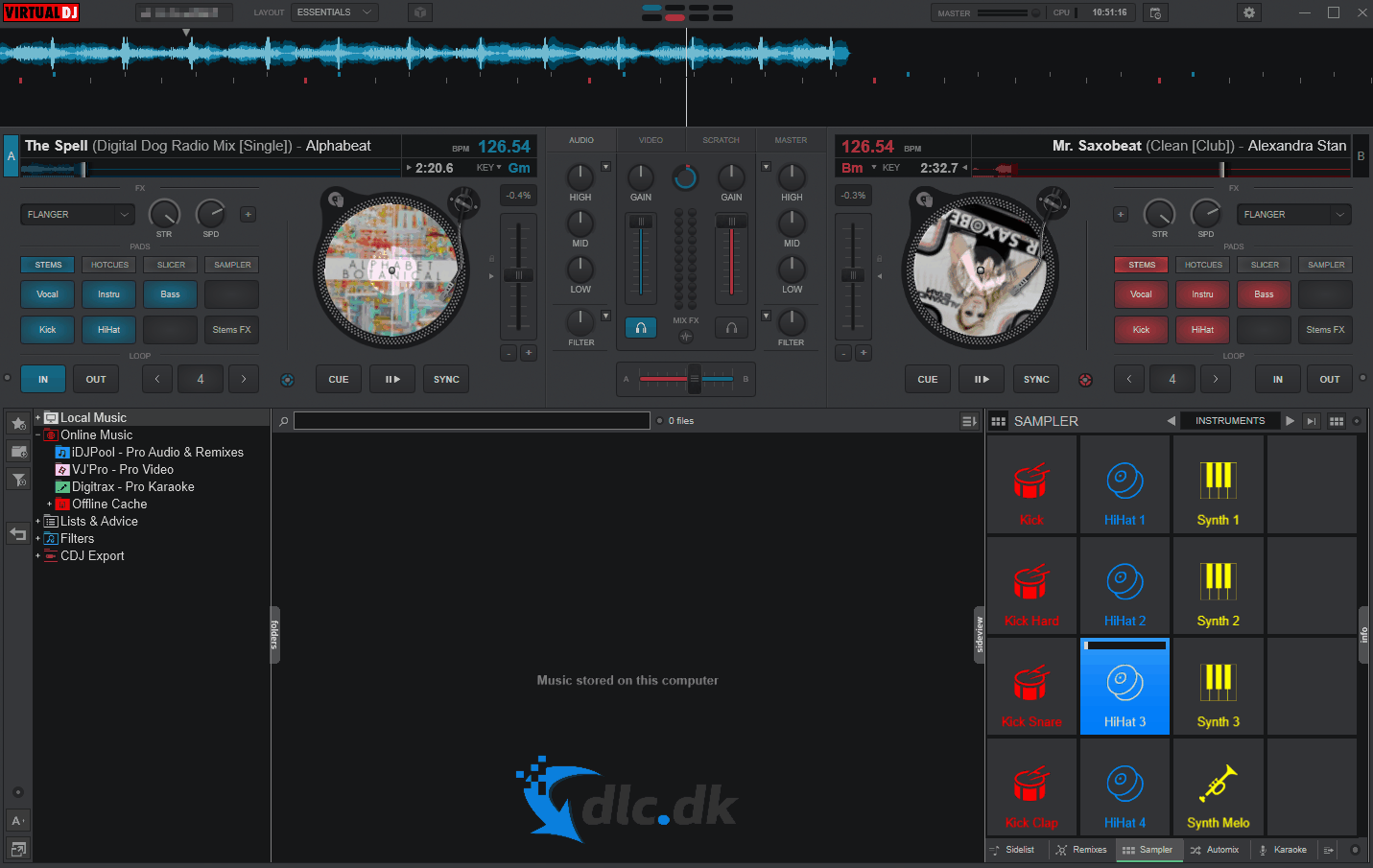Click the back arrow sidebar icon
This screenshot has width=1373, height=868.
pyautogui.click(x=18, y=533)
